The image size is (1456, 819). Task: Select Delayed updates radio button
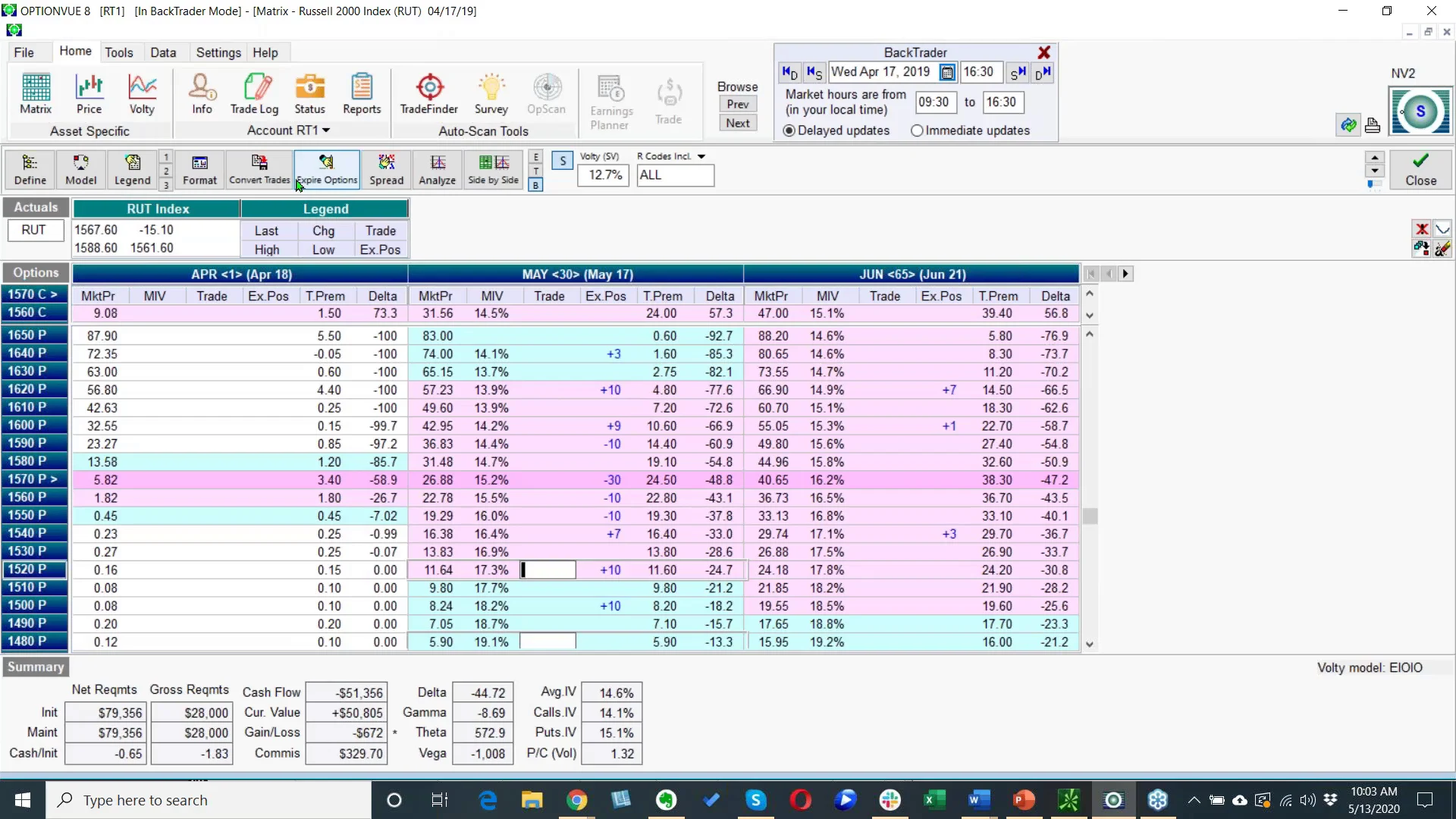pyautogui.click(x=789, y=130)
